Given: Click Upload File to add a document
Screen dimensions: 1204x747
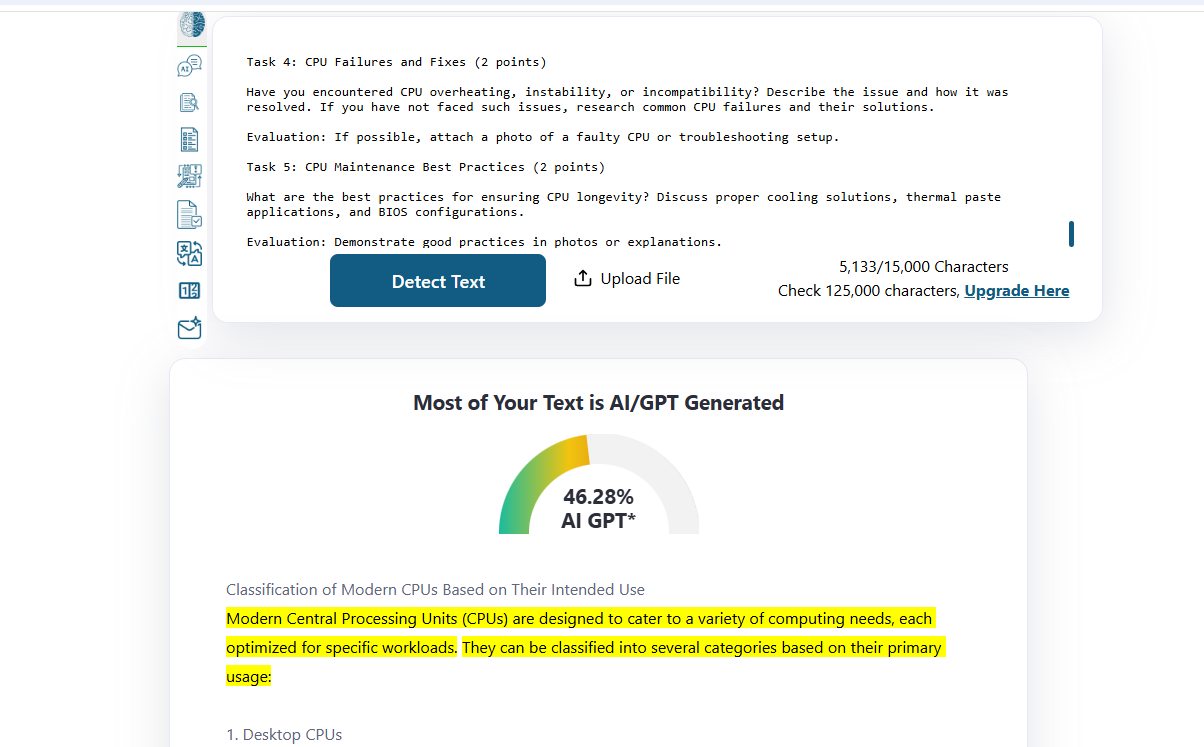Looking at the screenshot, I should (627, 279).
